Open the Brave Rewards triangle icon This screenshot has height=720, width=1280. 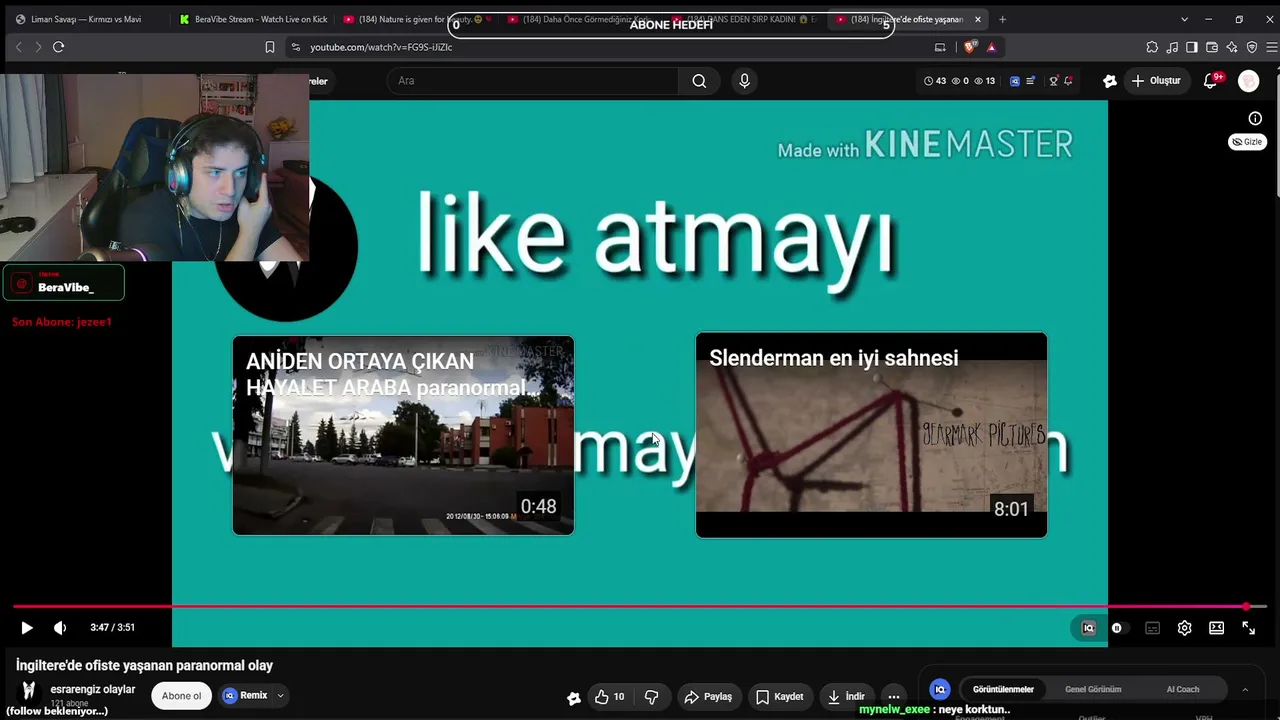991,47
